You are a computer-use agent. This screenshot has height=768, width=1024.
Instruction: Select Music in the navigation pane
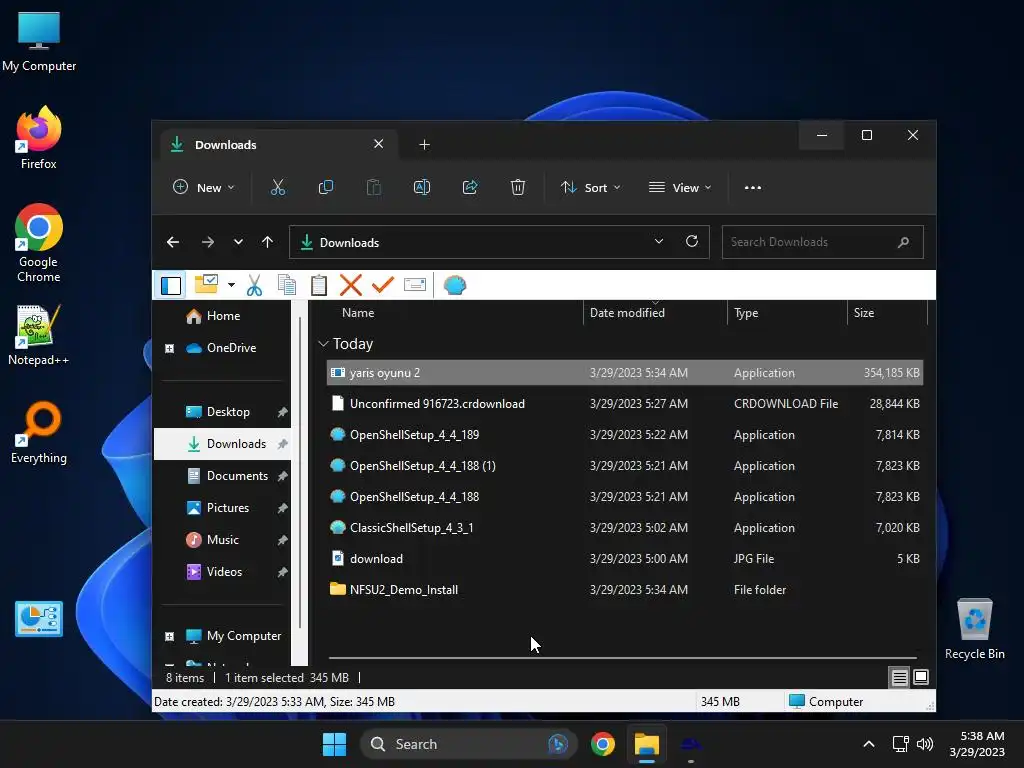[x=223, y=540]
